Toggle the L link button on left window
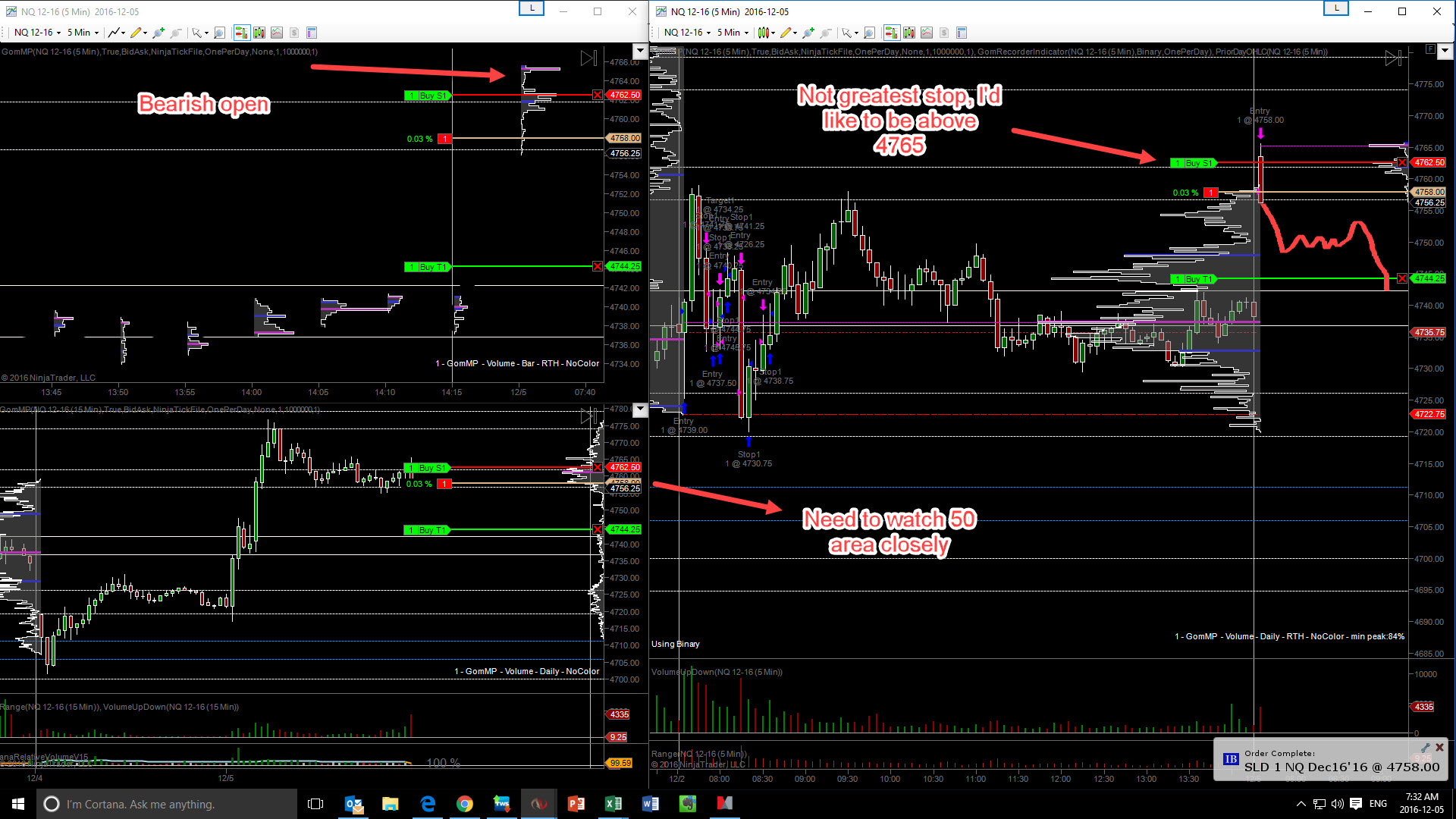Image resolution: width=1456 pixels, height=819 pixels. pos(532,8)
